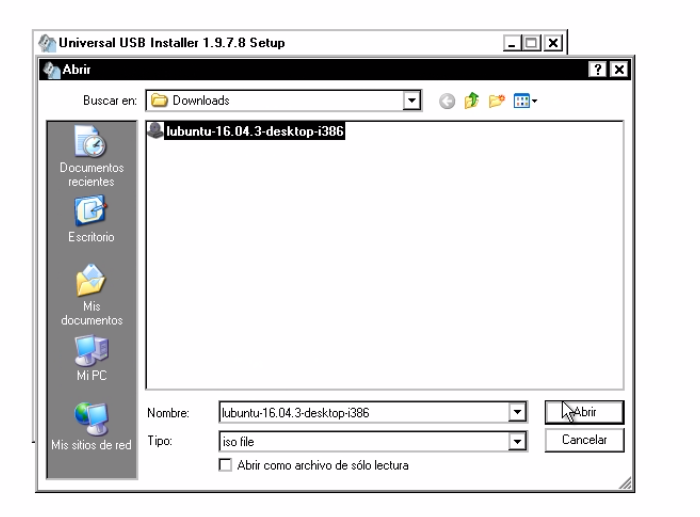Open Mis sitios de red shortcut

[91, 426]
